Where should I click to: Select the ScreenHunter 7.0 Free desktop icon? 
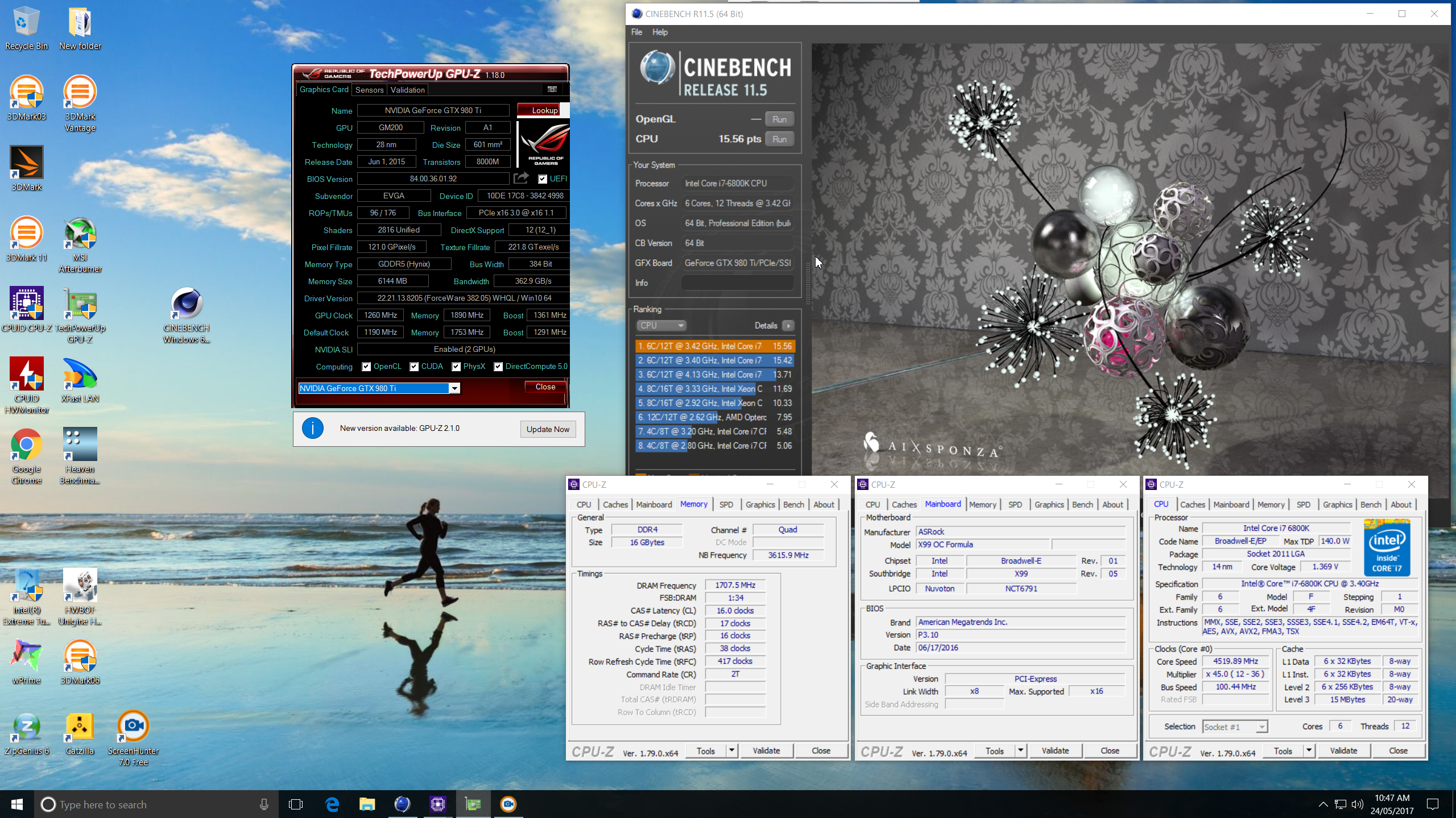(133, 738)
